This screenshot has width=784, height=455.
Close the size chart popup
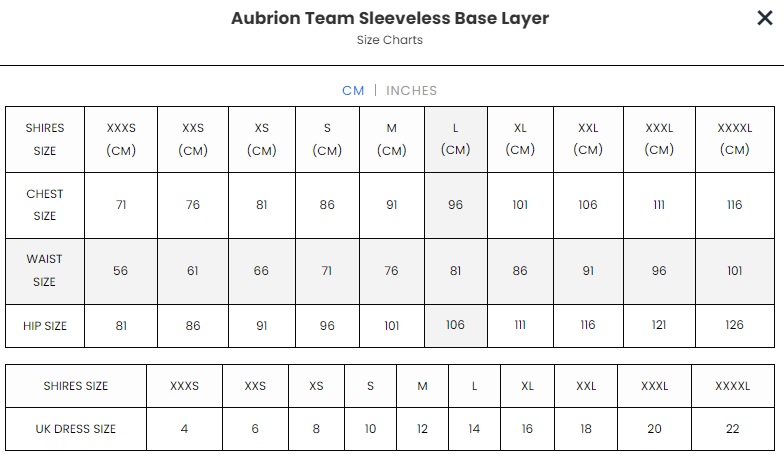click(x=764, y=17)
